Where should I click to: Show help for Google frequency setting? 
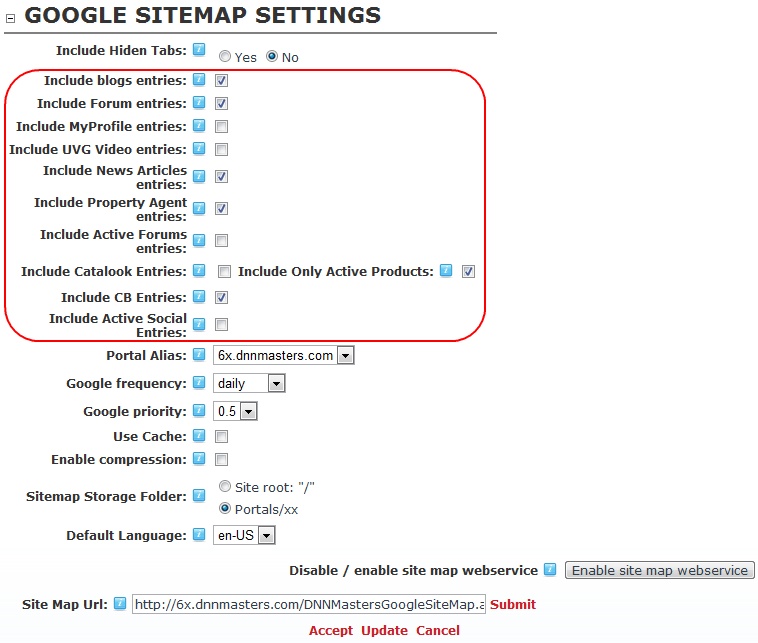click(199, 383)
